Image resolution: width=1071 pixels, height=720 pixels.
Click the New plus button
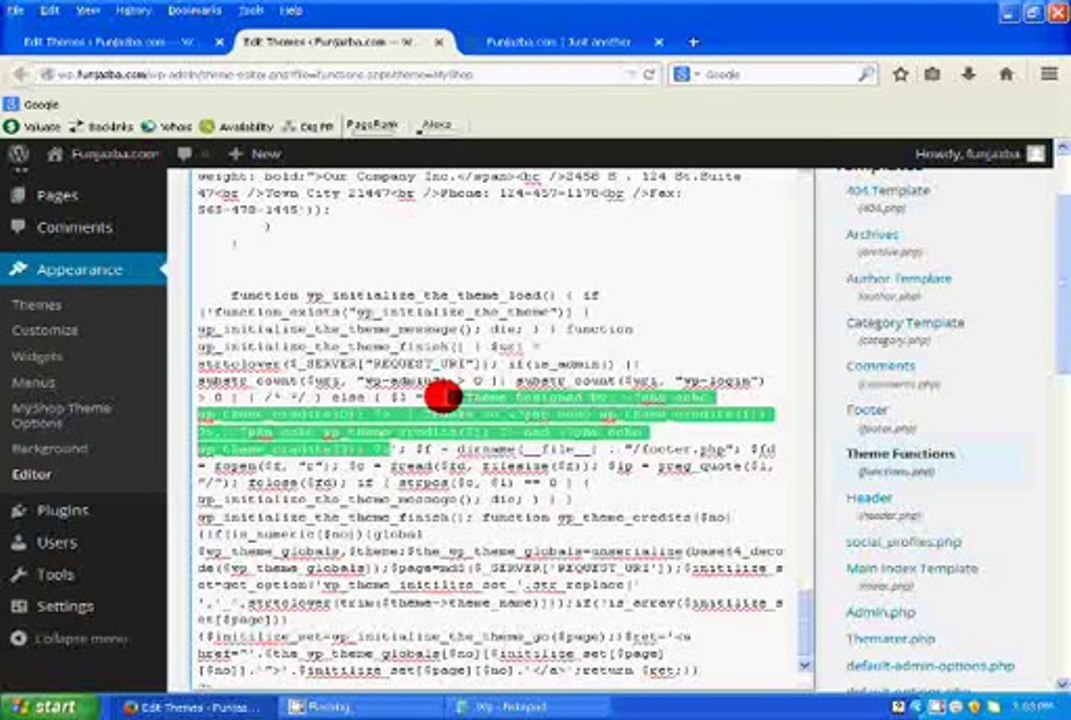(x=255, y=154)
